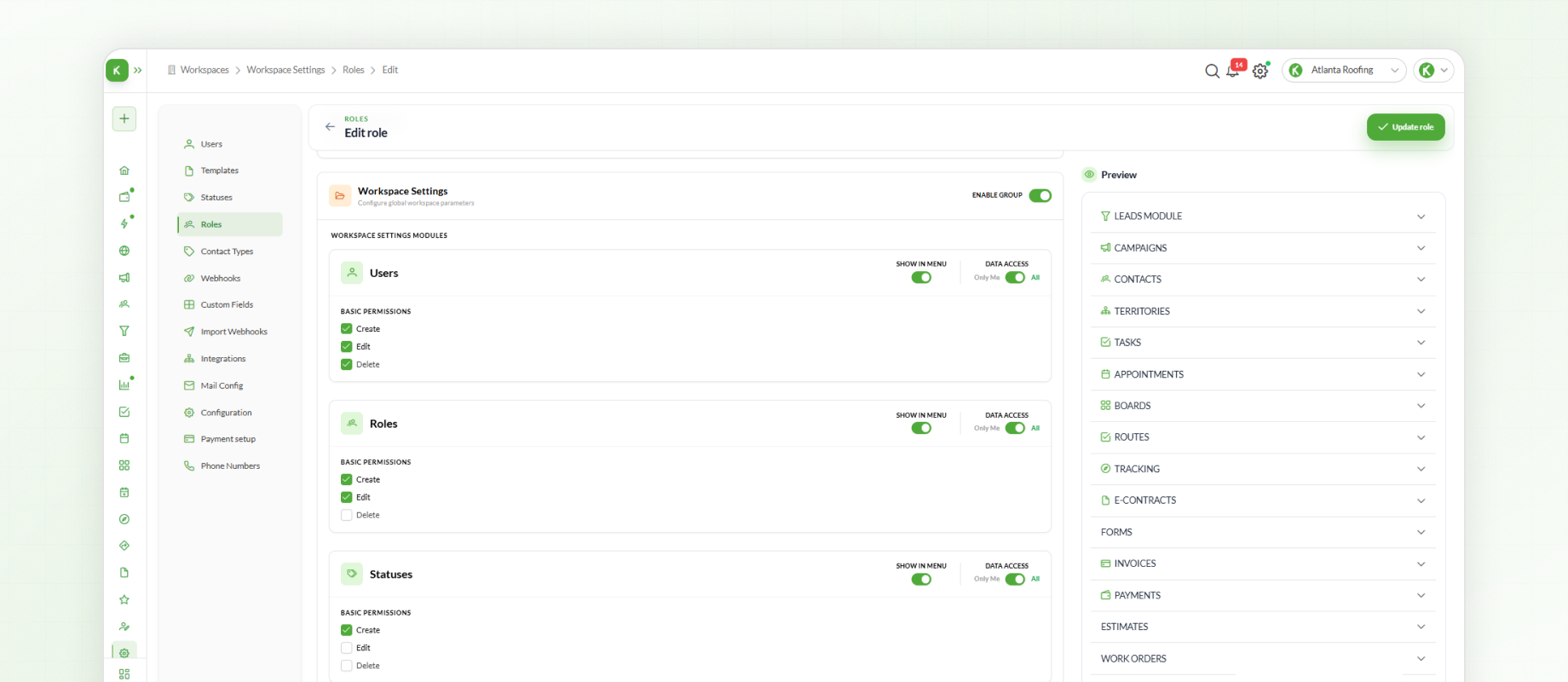Open the compass tracking sidebar icon
The image size is (1568, 682).
(x=124, y=519)
